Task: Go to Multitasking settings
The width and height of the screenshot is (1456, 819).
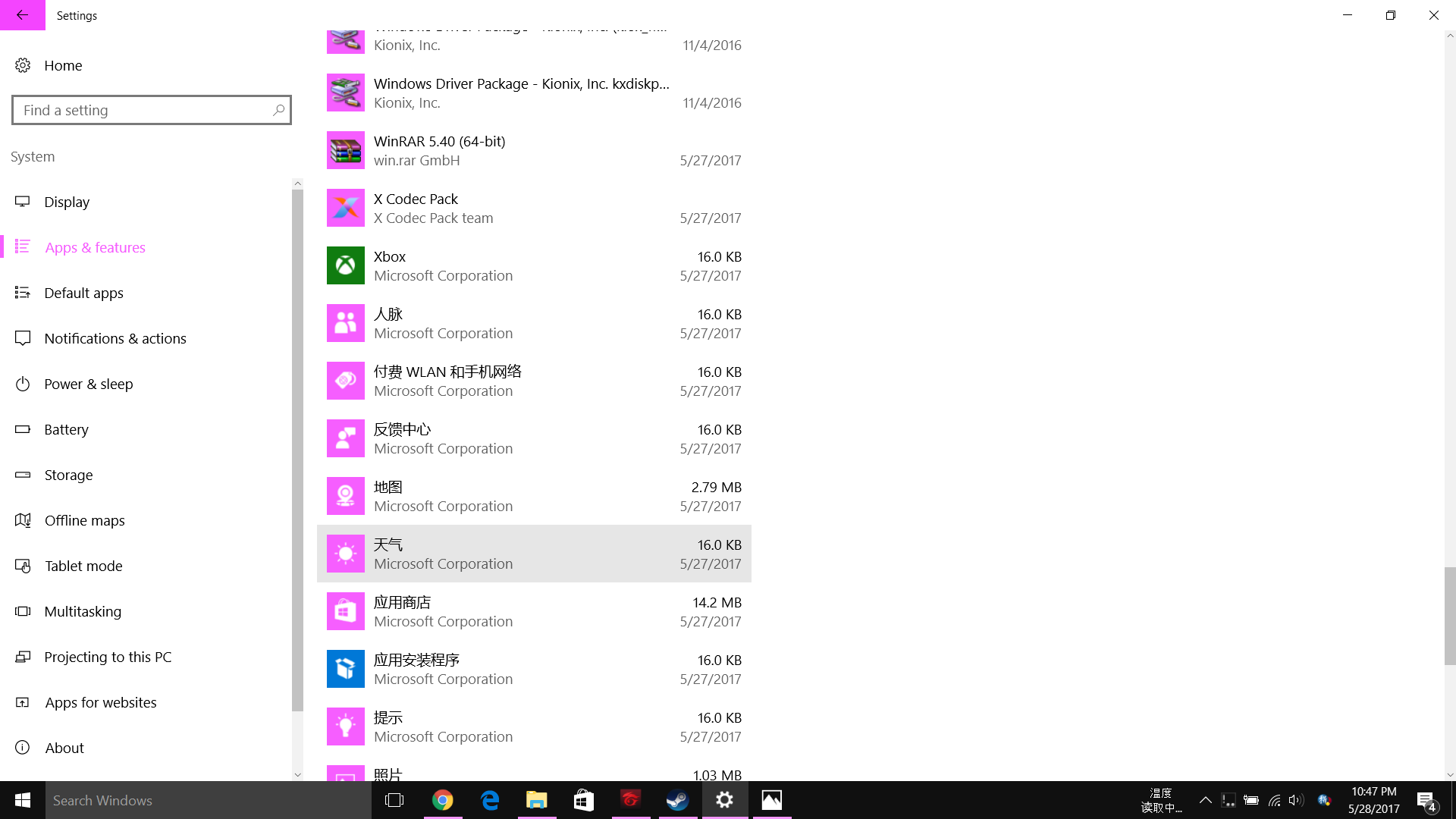Action: coord(146,611)
